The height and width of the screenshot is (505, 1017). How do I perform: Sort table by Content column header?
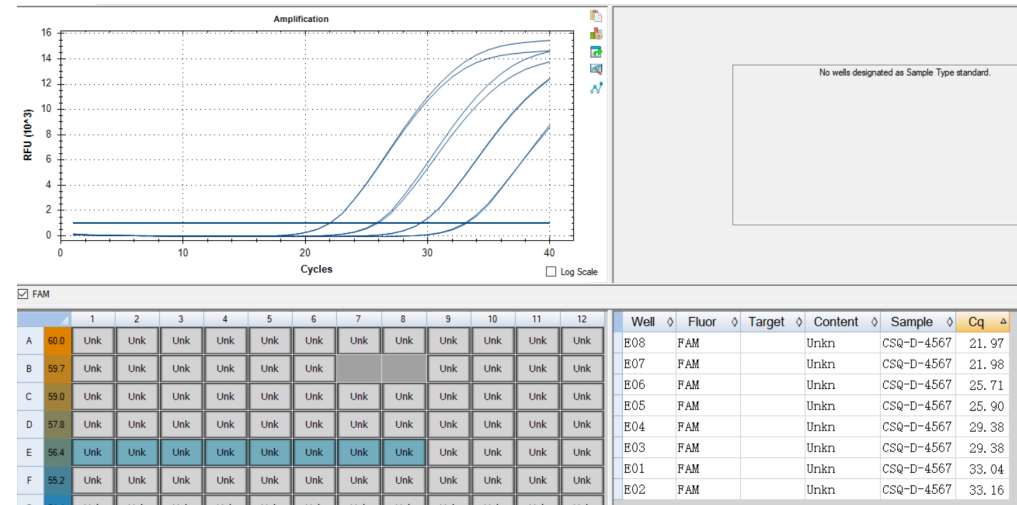[x=843, y=322]
